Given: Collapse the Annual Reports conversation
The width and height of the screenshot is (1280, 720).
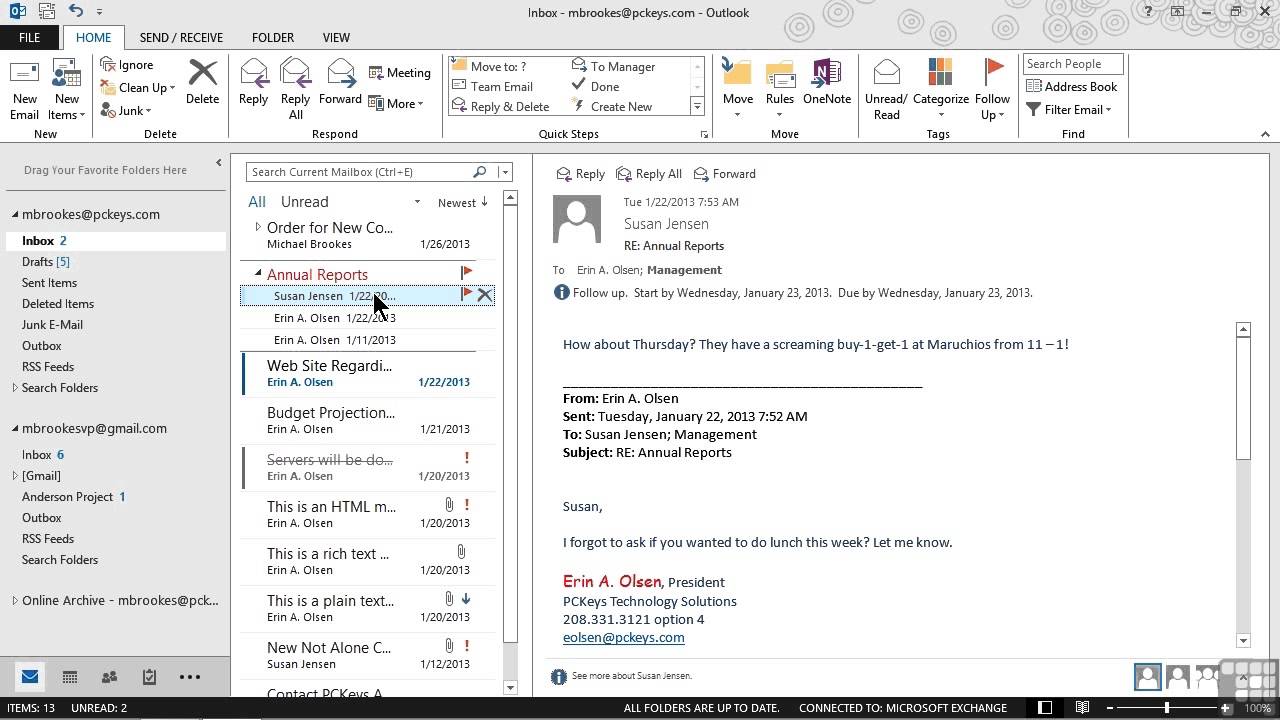Looking at the screenshot, I should click(x=257, y=273).
